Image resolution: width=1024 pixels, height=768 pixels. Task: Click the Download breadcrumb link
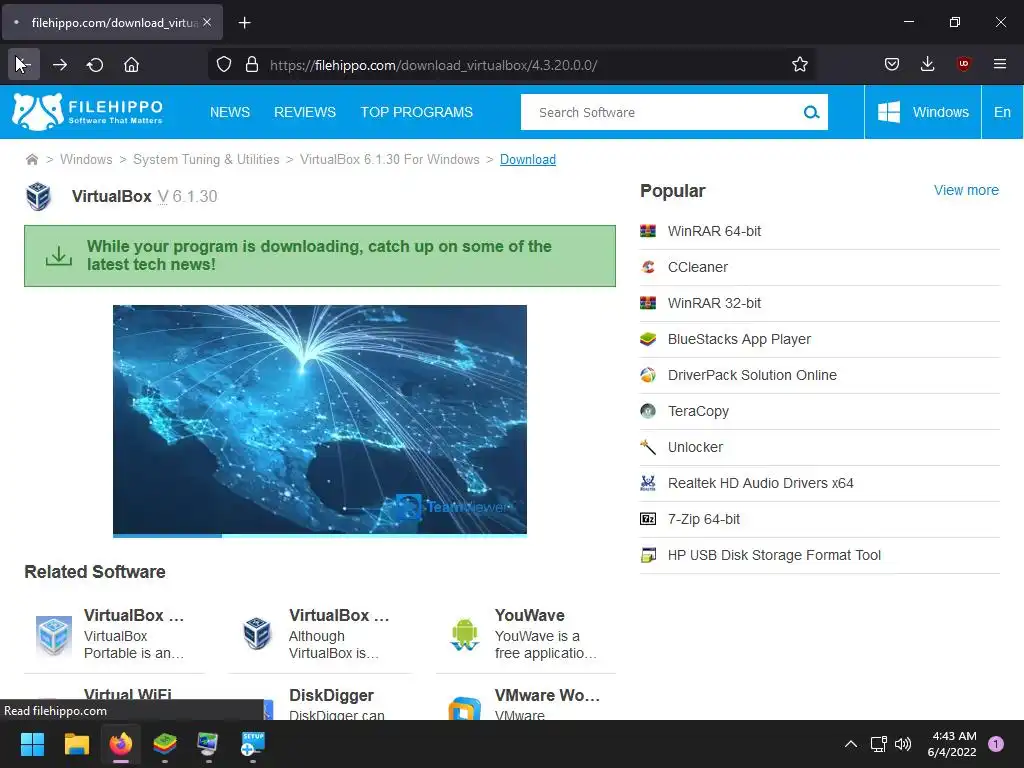[528, 159]
